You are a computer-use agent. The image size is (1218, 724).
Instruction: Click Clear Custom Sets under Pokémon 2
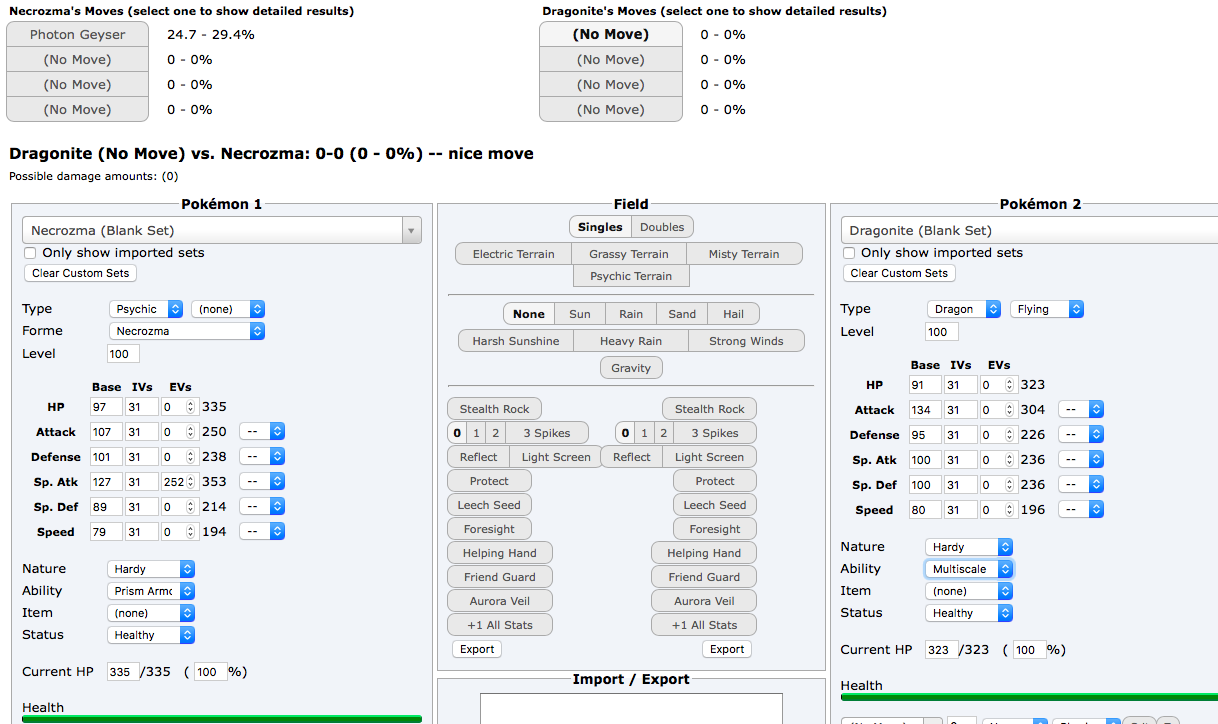[x=899, y=273]
